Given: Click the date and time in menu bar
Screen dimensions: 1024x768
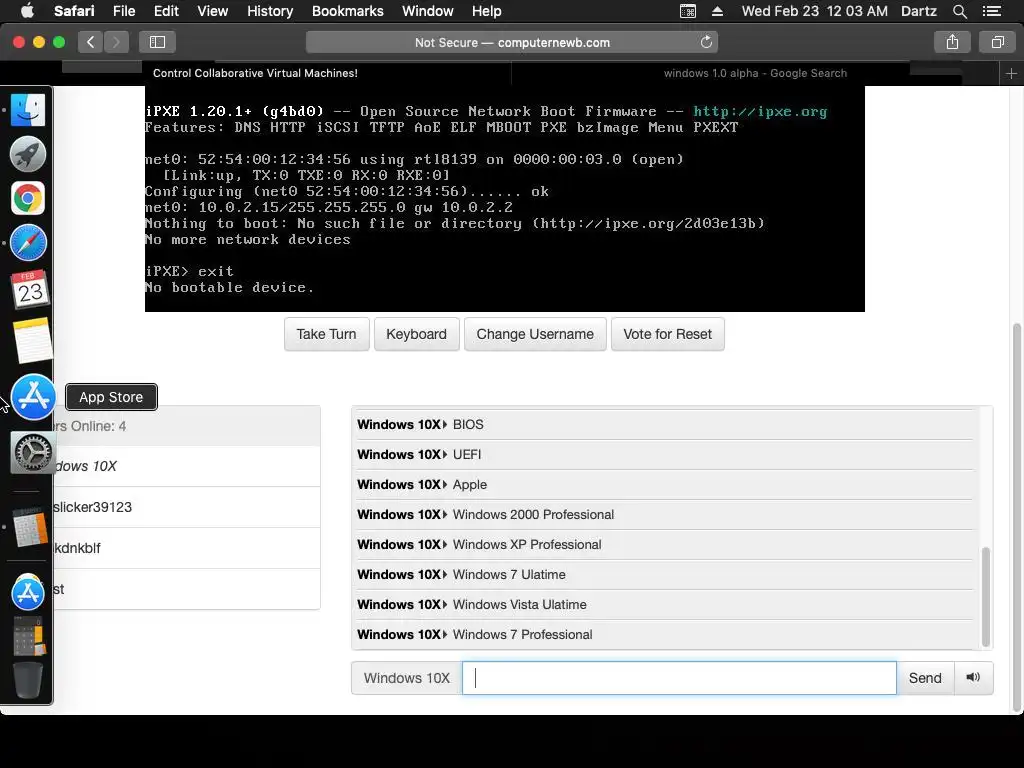Looking at the screenshot, I should [814, 11].
